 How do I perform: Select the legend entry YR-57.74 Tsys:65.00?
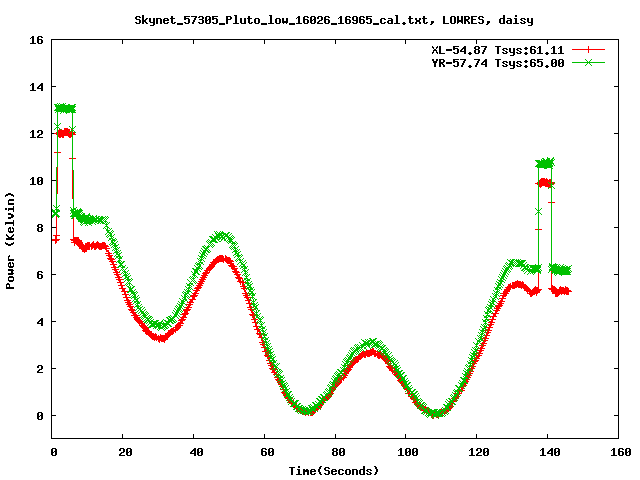coord(498,63)
